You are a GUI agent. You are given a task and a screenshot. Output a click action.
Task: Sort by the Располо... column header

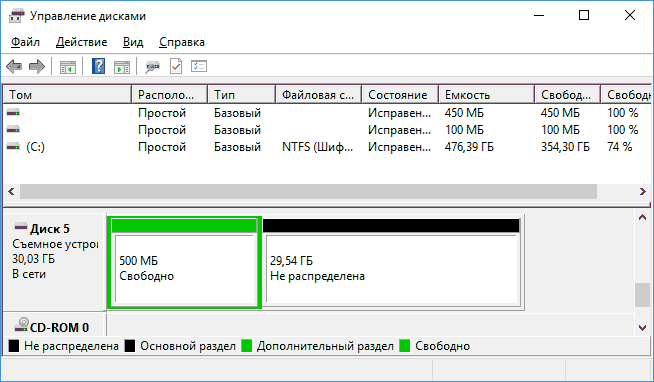170,95
